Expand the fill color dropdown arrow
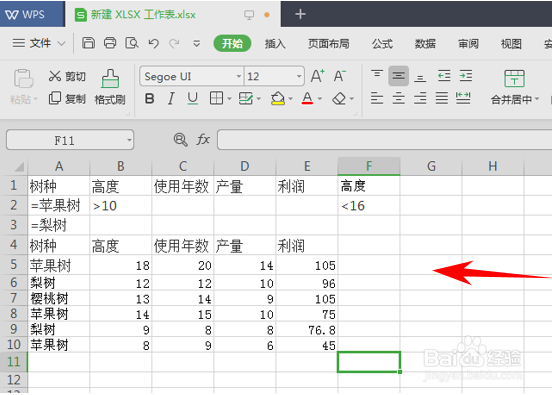The height and width of the screenshot is (395, 552). point(291,99)
